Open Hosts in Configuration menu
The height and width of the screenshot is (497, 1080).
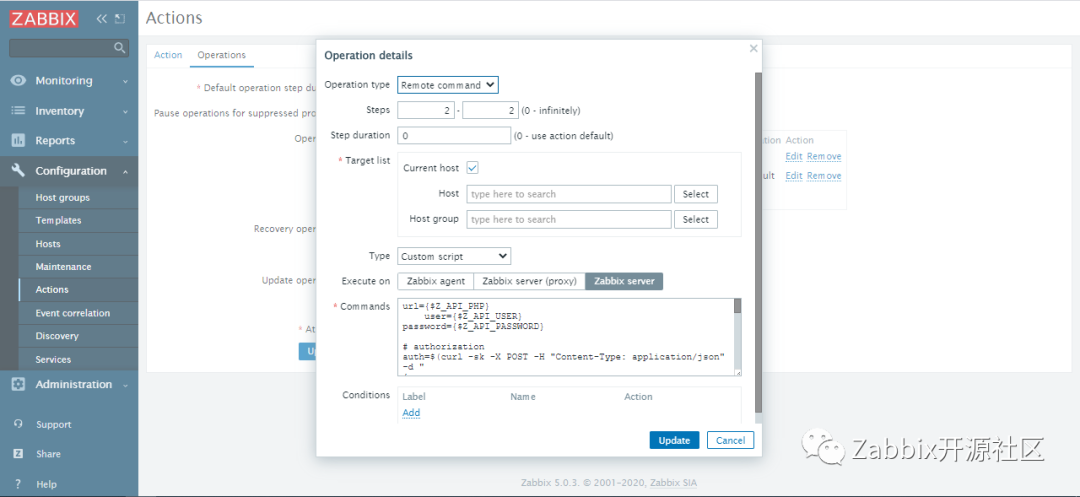[x=48, y=244]
